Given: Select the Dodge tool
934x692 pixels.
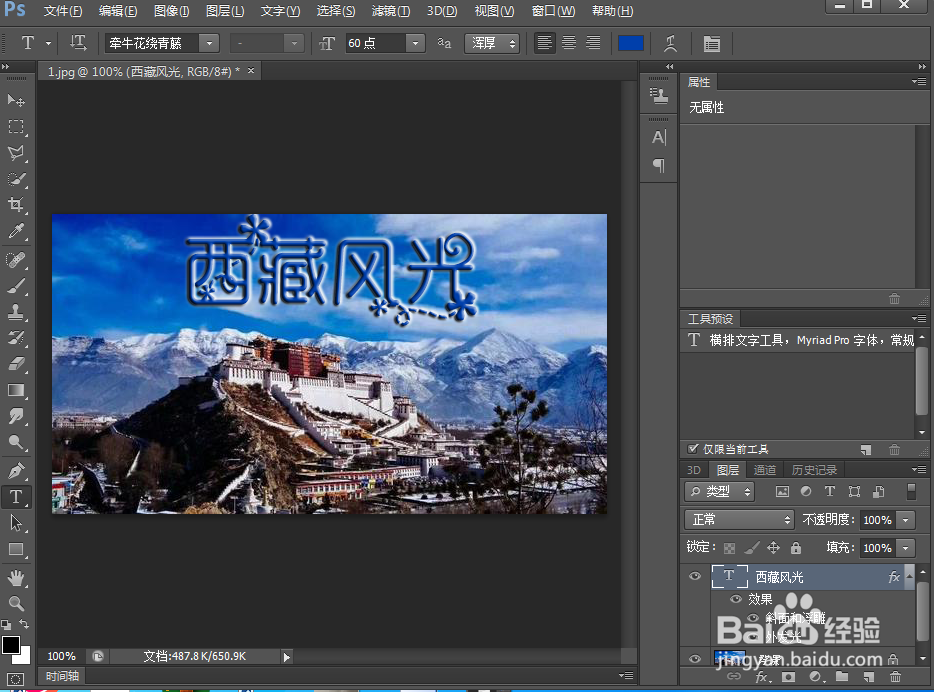Looking at the screenshot, I should pyautogui.click(x=16, y=442).
